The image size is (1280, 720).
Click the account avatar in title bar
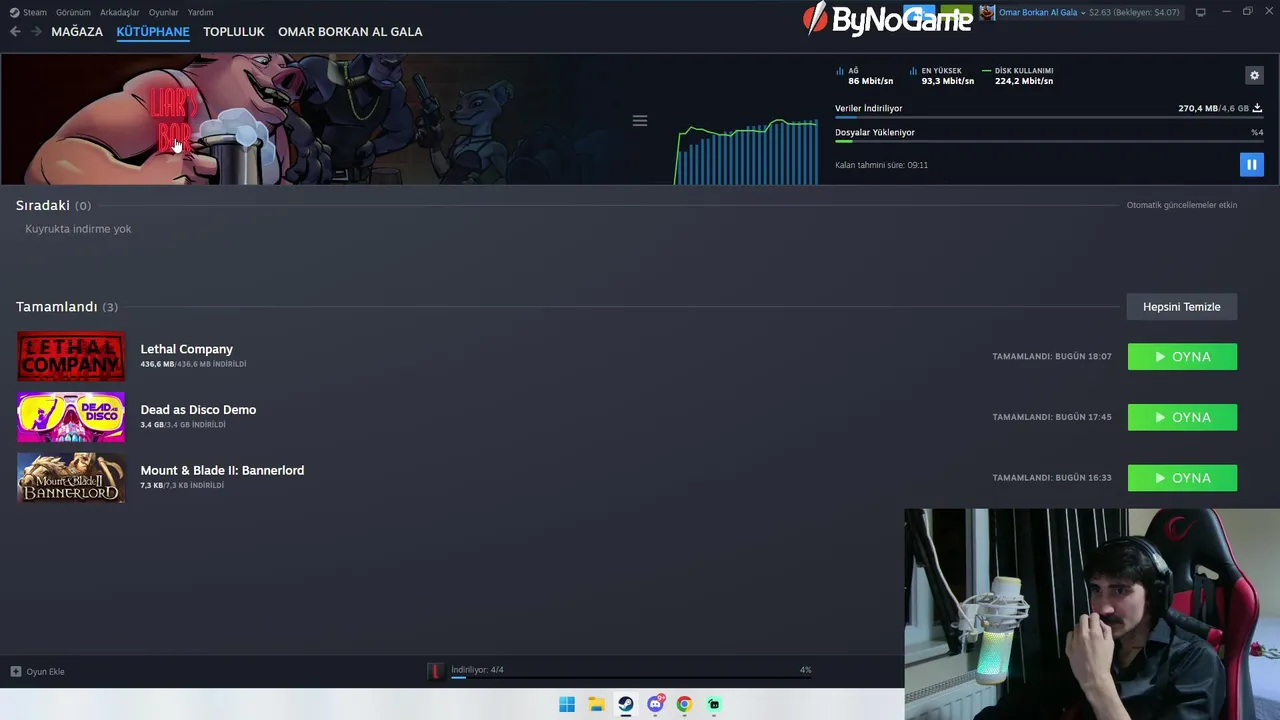(x=987, y=12)
